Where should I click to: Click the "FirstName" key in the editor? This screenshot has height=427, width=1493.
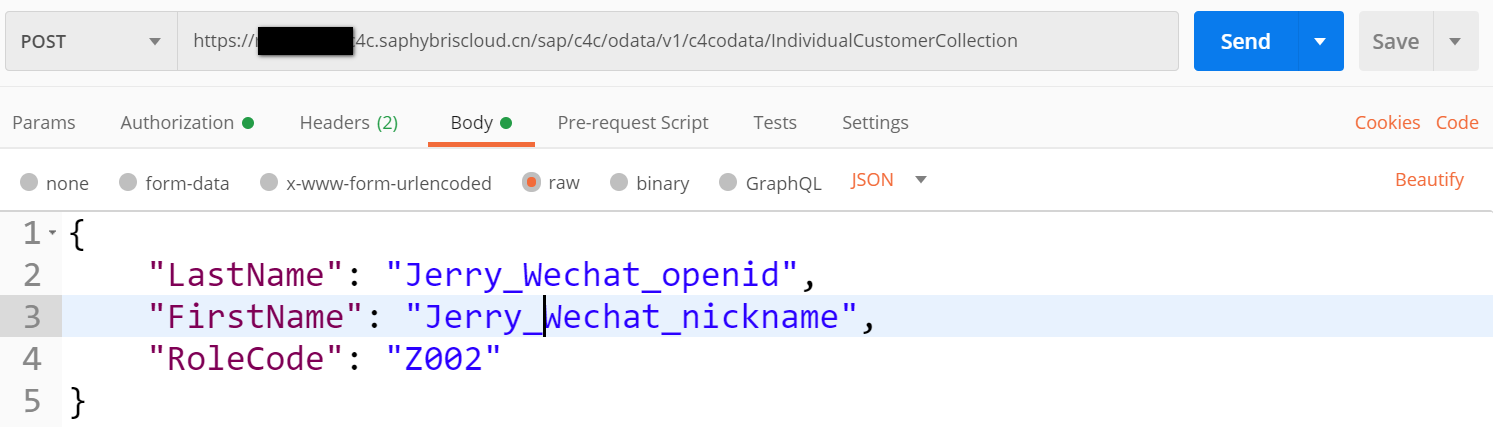coord(258,318)
